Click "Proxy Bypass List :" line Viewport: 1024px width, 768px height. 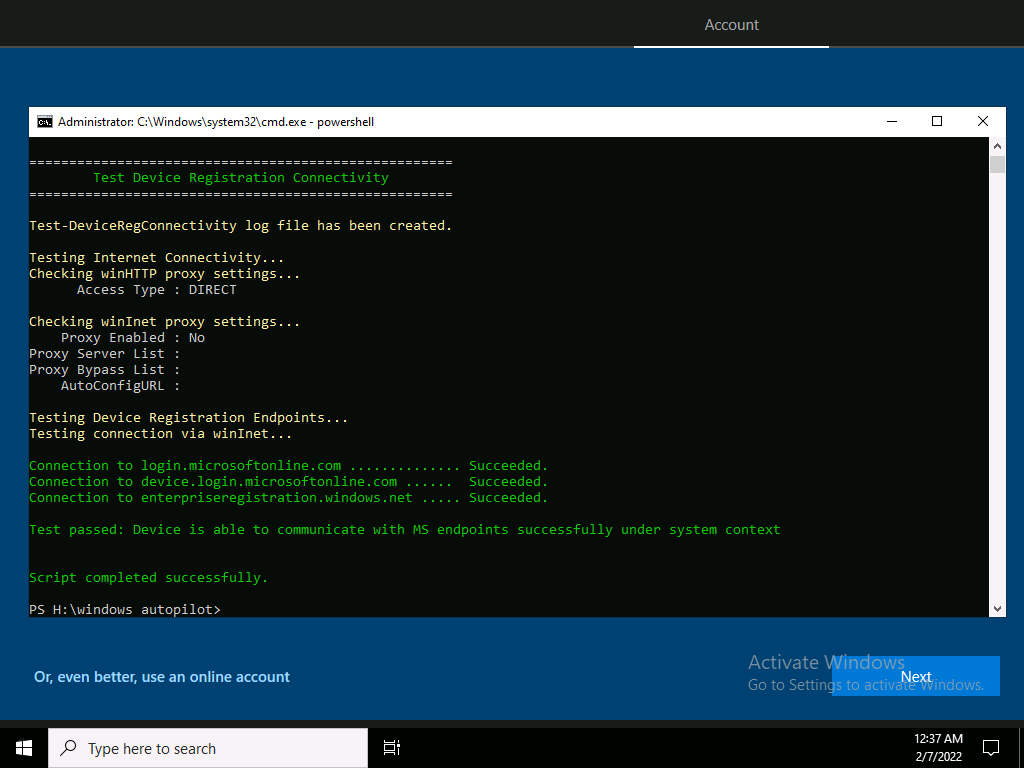pyautogui.click(x=104, y=370)
